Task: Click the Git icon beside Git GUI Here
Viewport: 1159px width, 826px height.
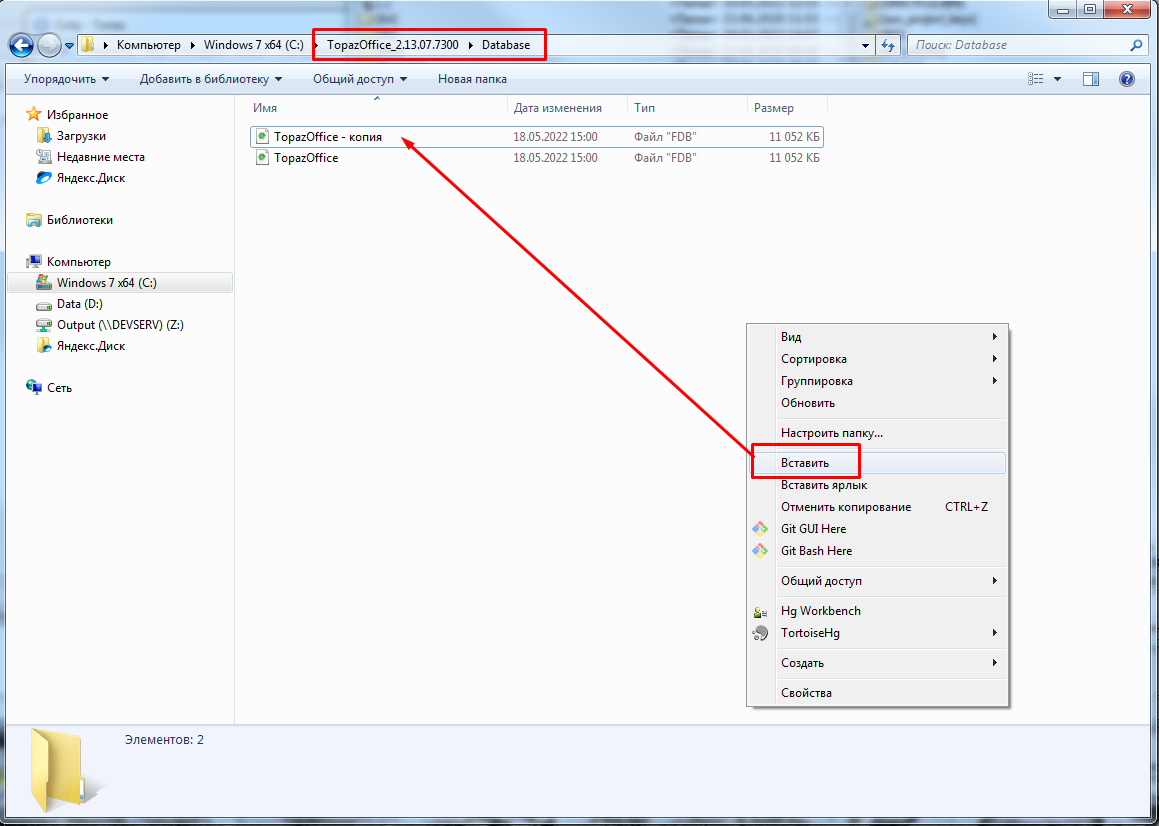Action: [760, 529]
